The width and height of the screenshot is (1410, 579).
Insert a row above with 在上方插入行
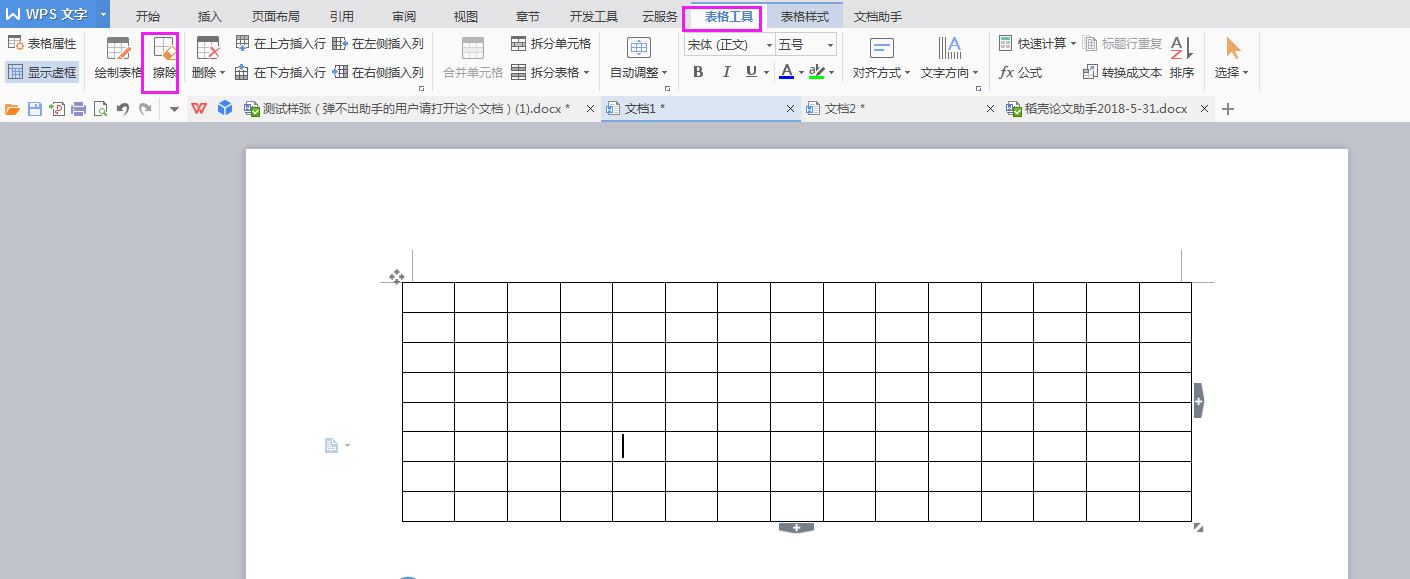pyautogui.click(x=281, y=44)
